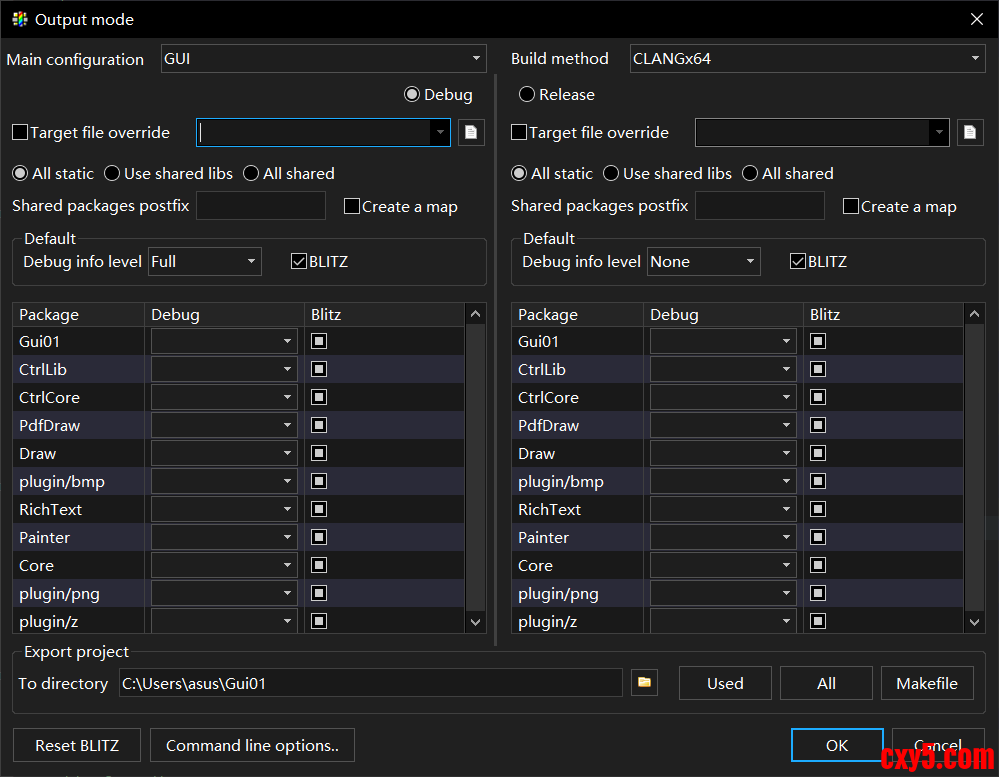Open the export directory folder browser icon
Screen dimensions: 999x777
tap(645, 683)
